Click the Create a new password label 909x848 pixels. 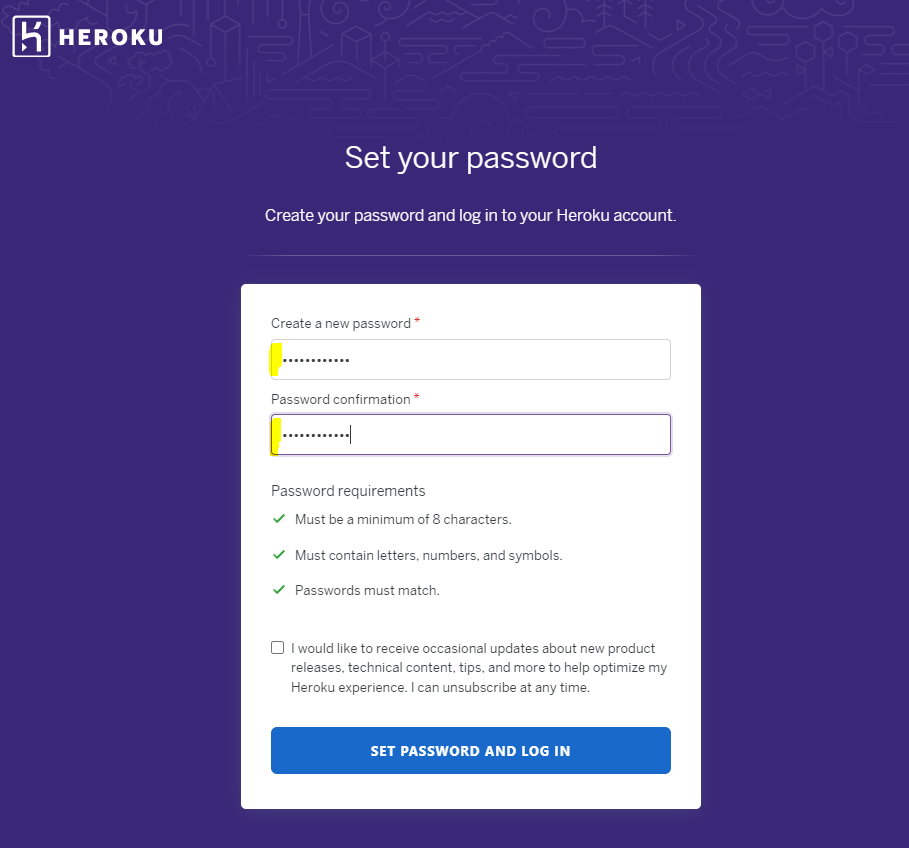[x=341, y=323]
